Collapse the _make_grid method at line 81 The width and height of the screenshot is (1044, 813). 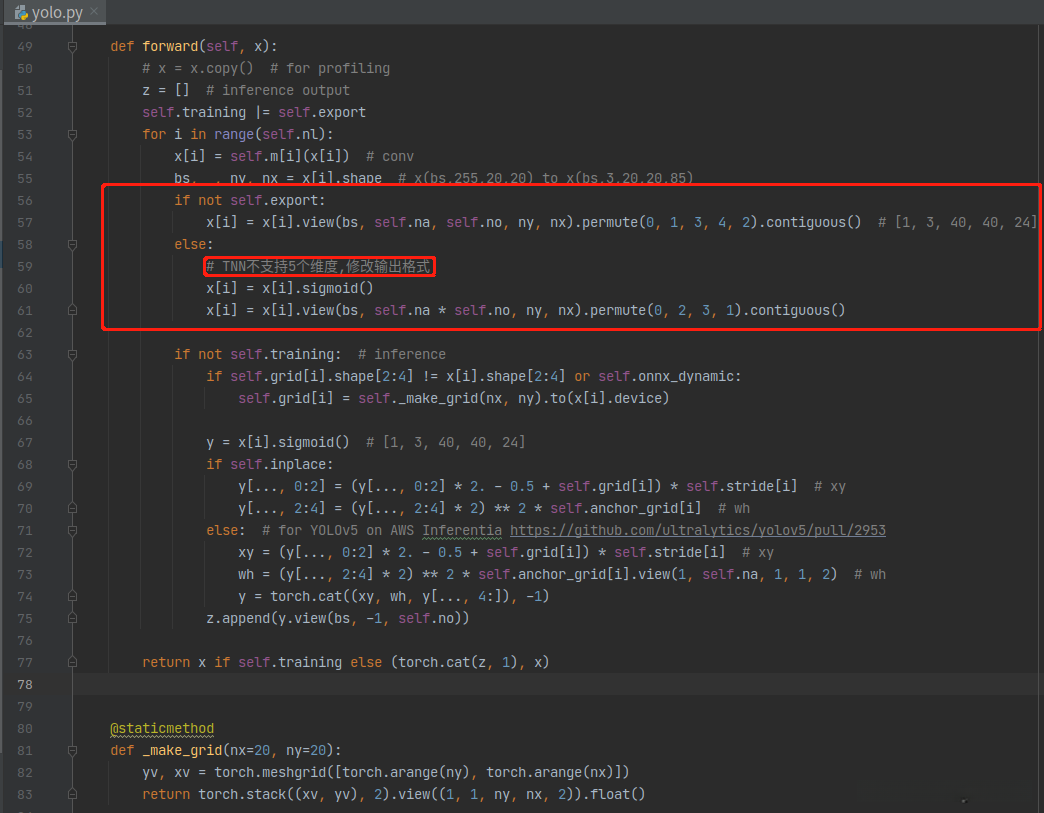pyautogui.click(x=73, y=750)
